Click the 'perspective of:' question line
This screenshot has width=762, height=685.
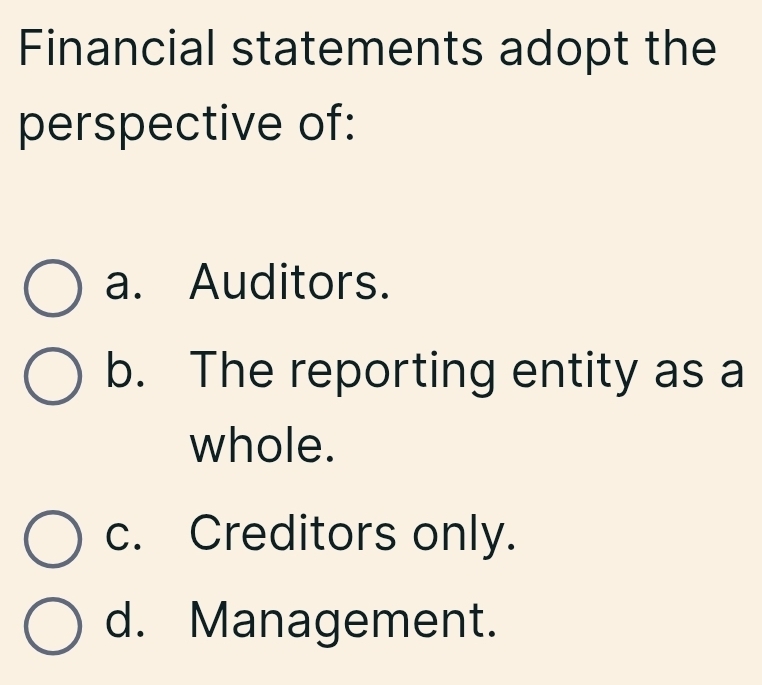(187, 124)
